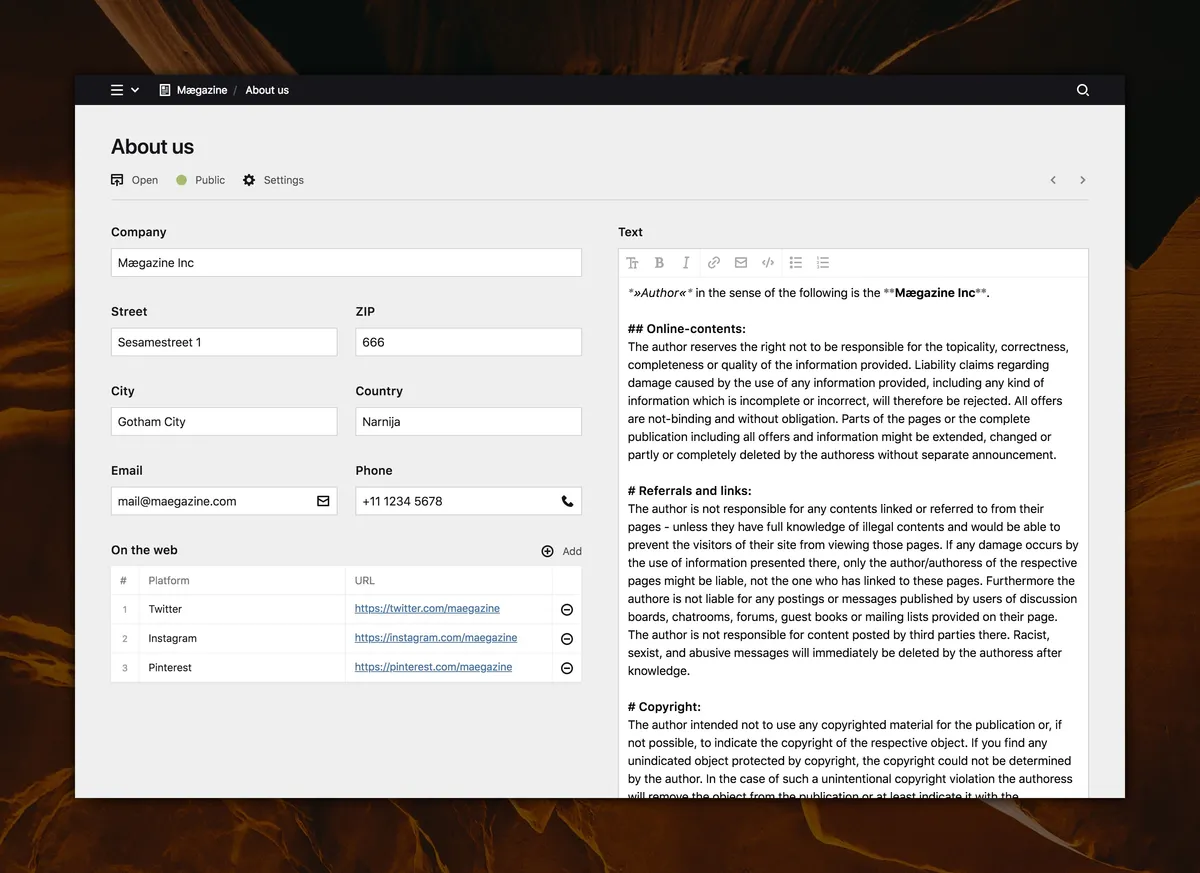The width and height of the screenshot is (1200, 873).
Task: Insert email link via envelope toolbar icon
Action: tap(741, 263)
